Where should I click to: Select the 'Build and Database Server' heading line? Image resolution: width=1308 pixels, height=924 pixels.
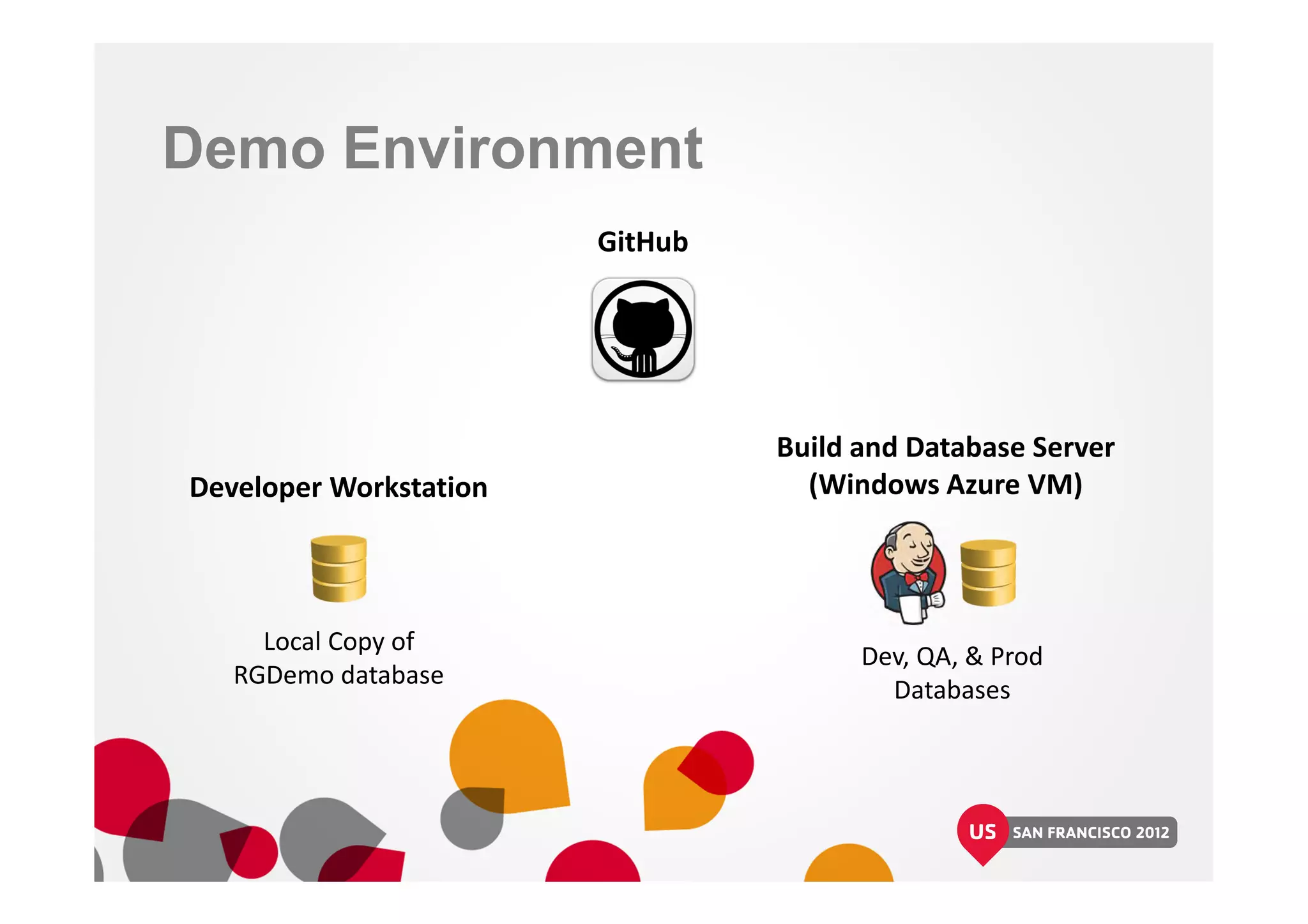[945, 447]
